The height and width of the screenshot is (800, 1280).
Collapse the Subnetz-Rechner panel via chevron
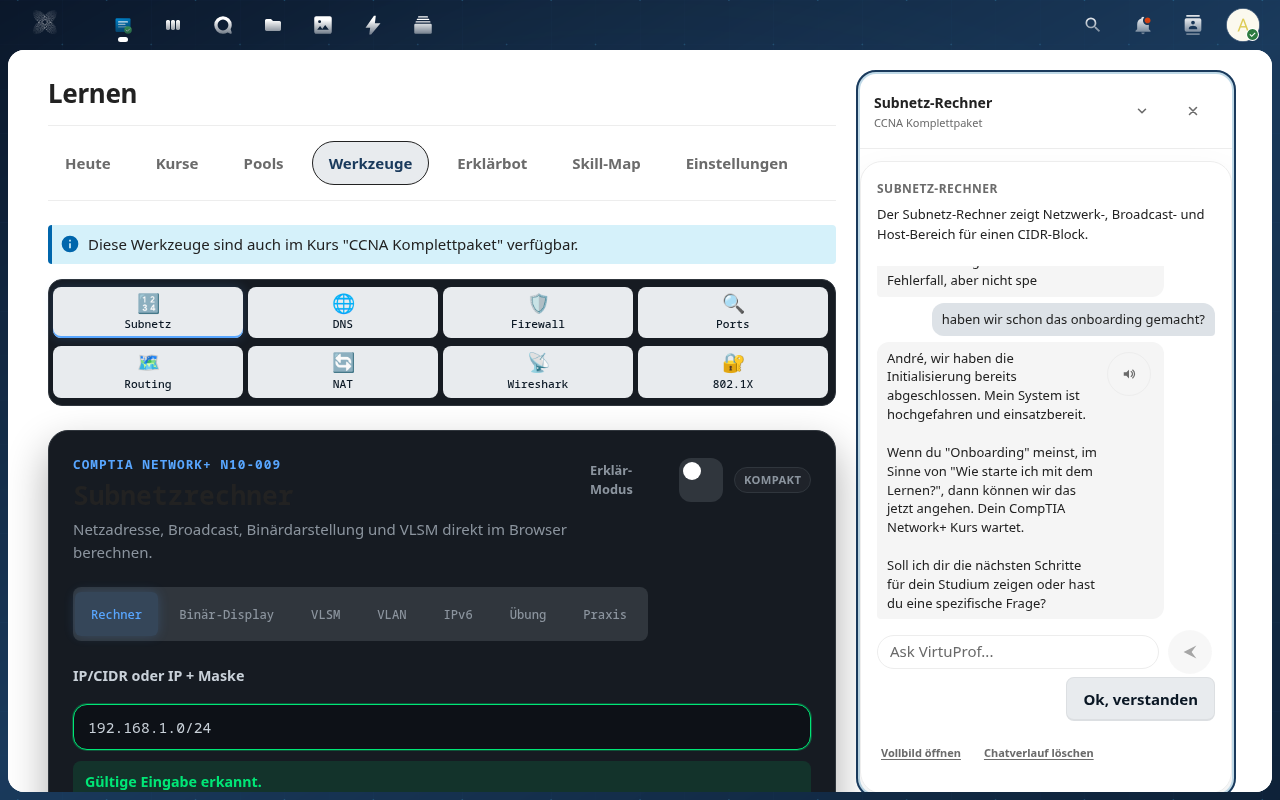1141,111
